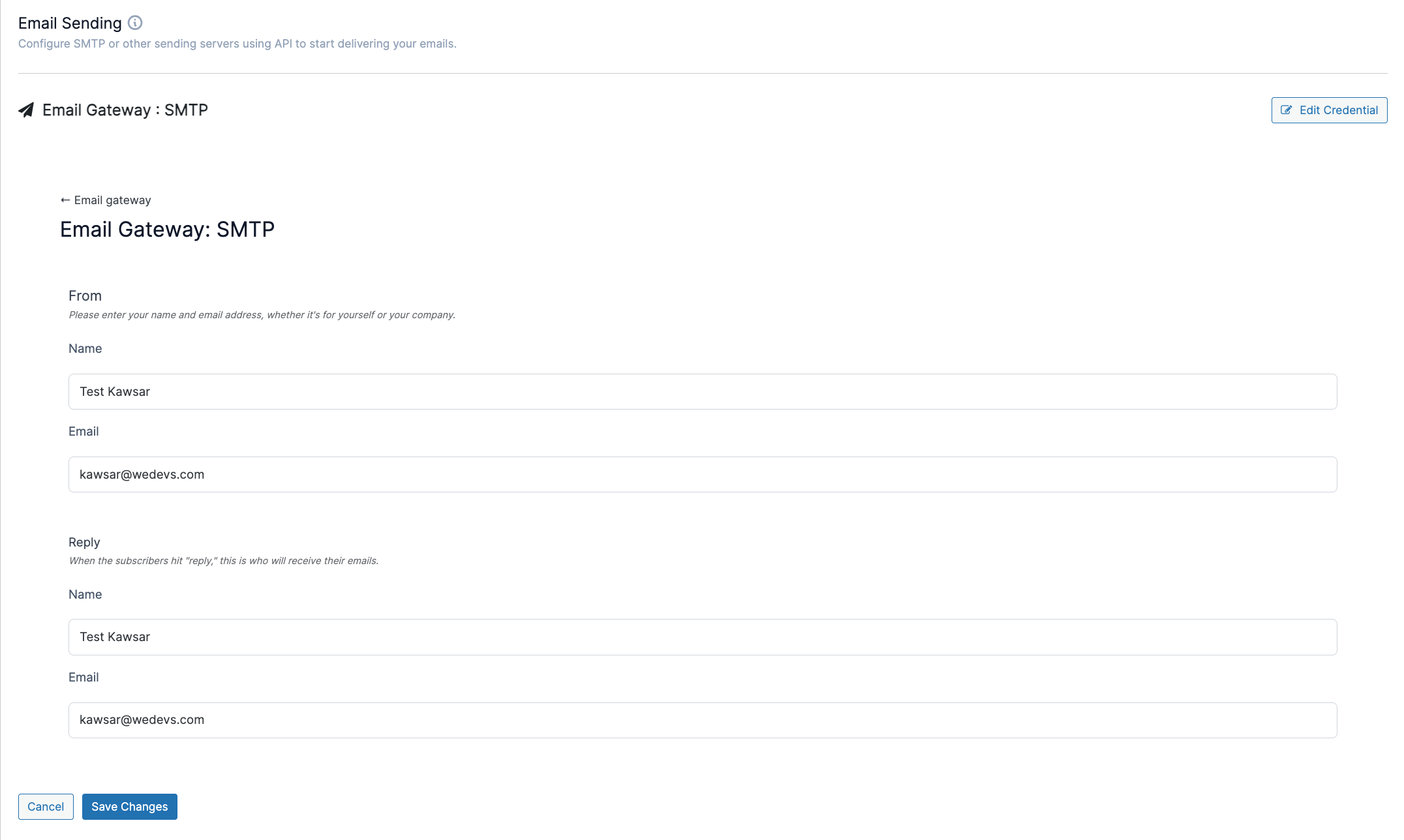
Task: Click the 'Configure SMTP' description text
Action: [x=237, y=44]
